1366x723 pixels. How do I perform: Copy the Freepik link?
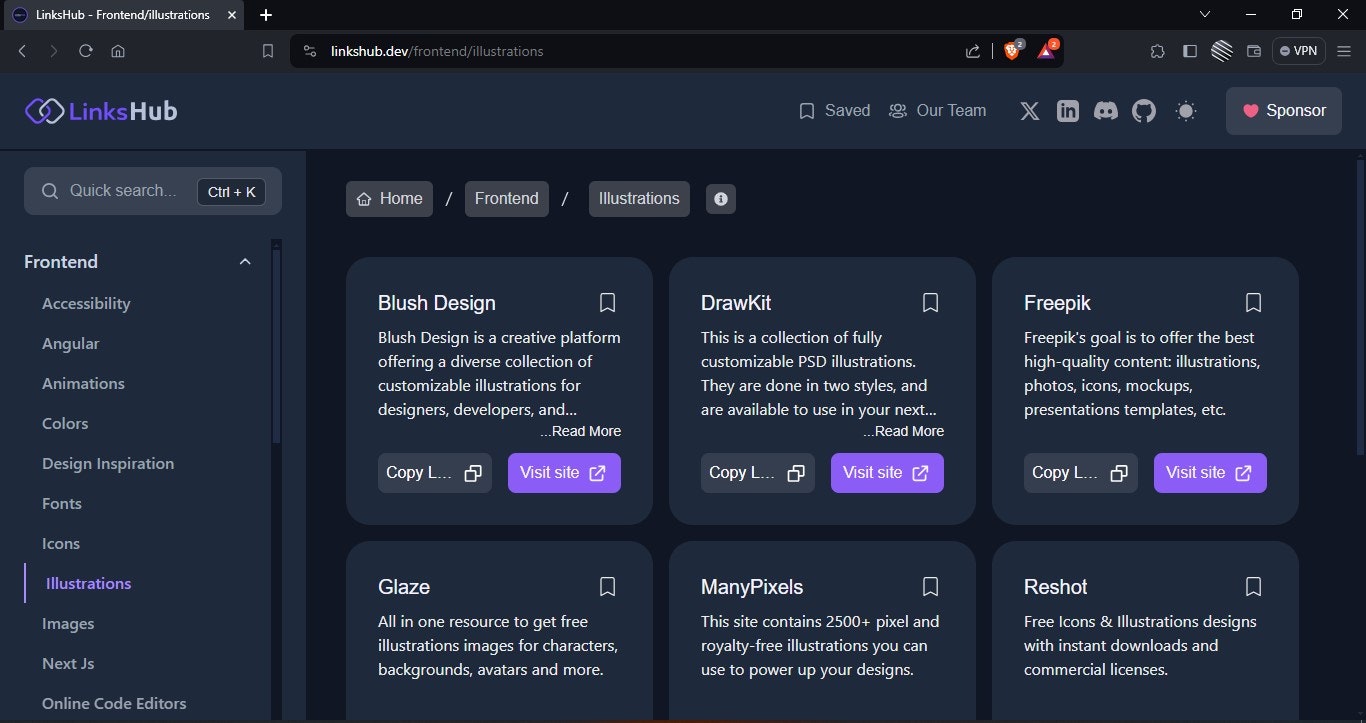[1081, 473]
